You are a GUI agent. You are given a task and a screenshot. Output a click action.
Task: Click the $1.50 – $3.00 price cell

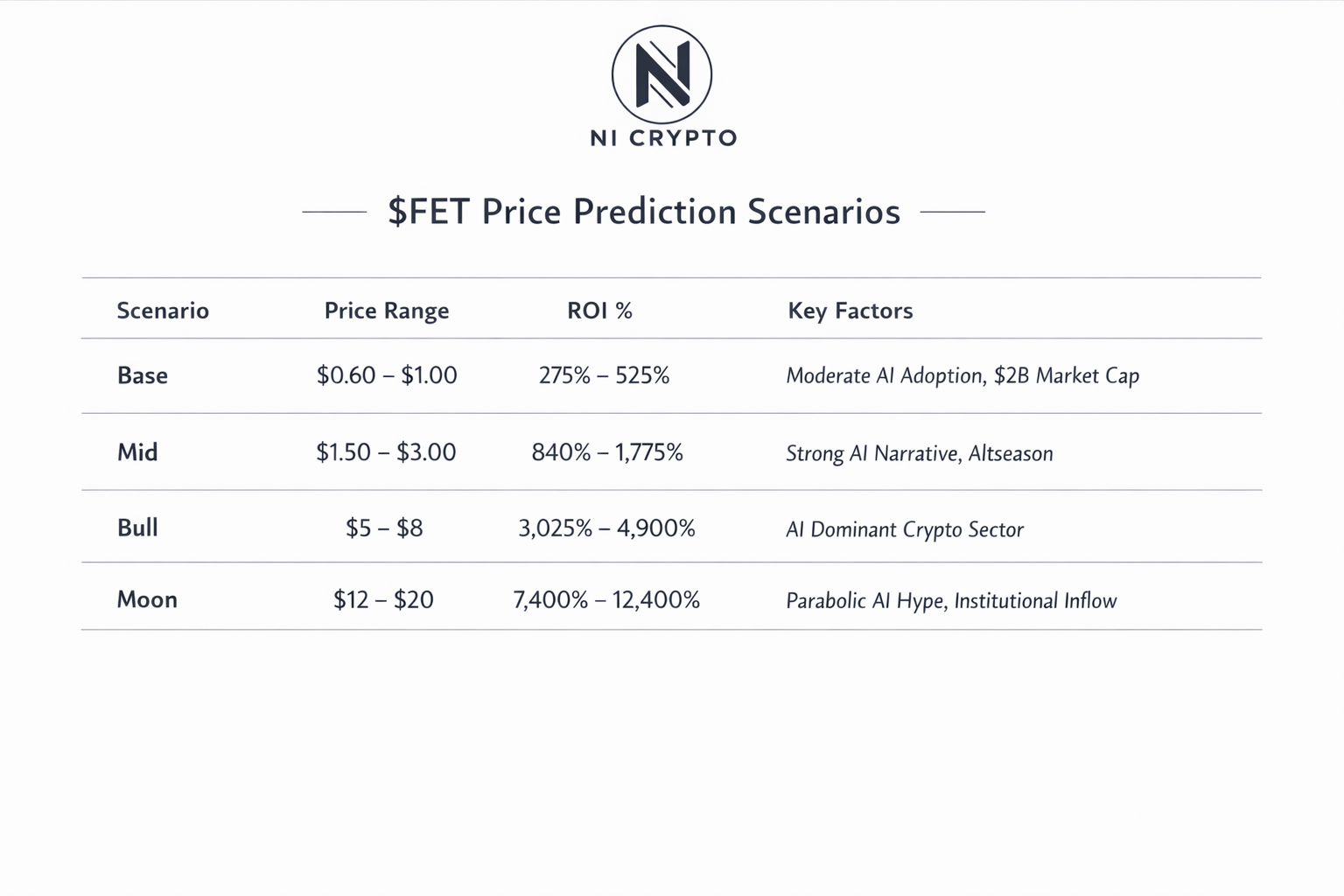tap(386, 452)
